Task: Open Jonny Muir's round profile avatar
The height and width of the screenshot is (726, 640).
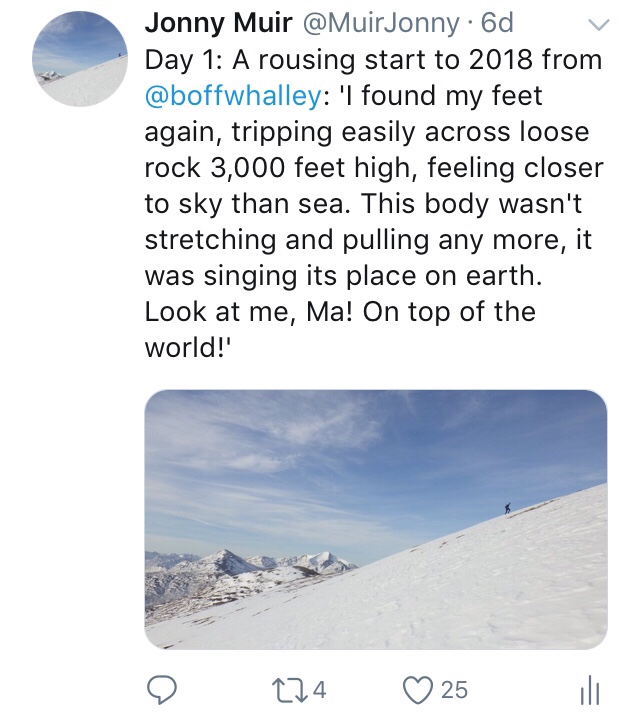Action: pyautogui.click(x=80, y=60)
